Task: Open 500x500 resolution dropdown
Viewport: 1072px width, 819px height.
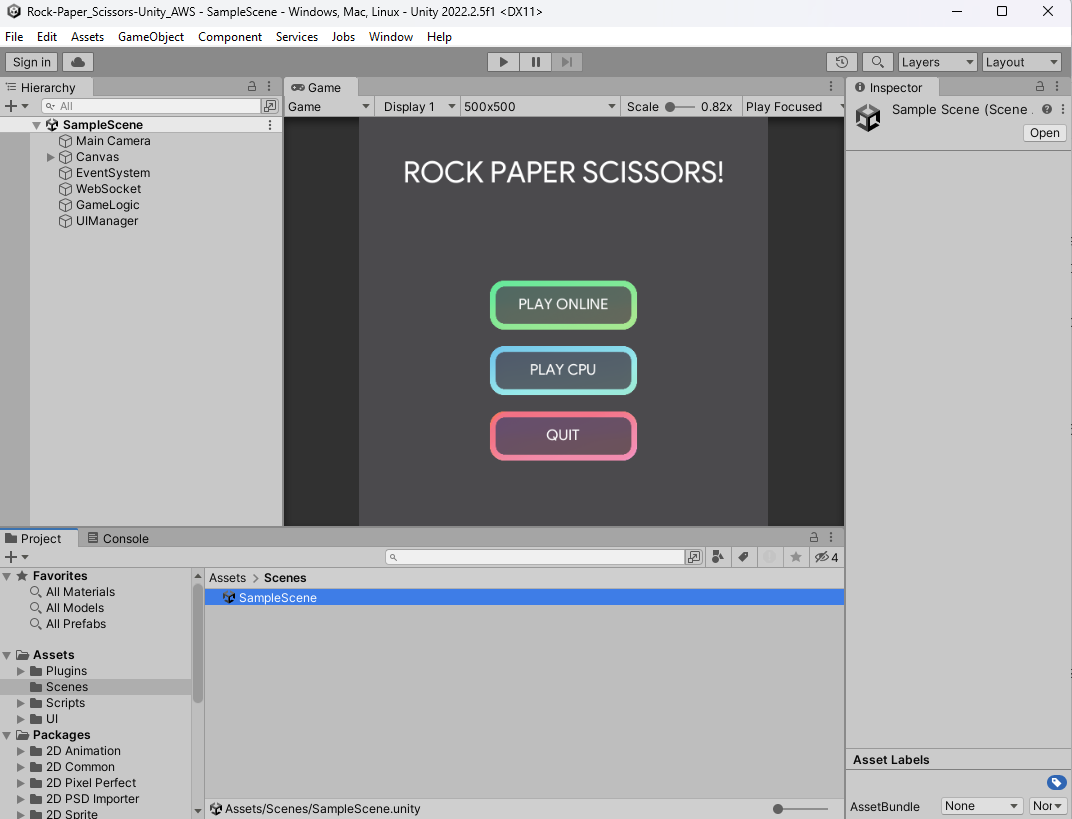Action: 539,107
